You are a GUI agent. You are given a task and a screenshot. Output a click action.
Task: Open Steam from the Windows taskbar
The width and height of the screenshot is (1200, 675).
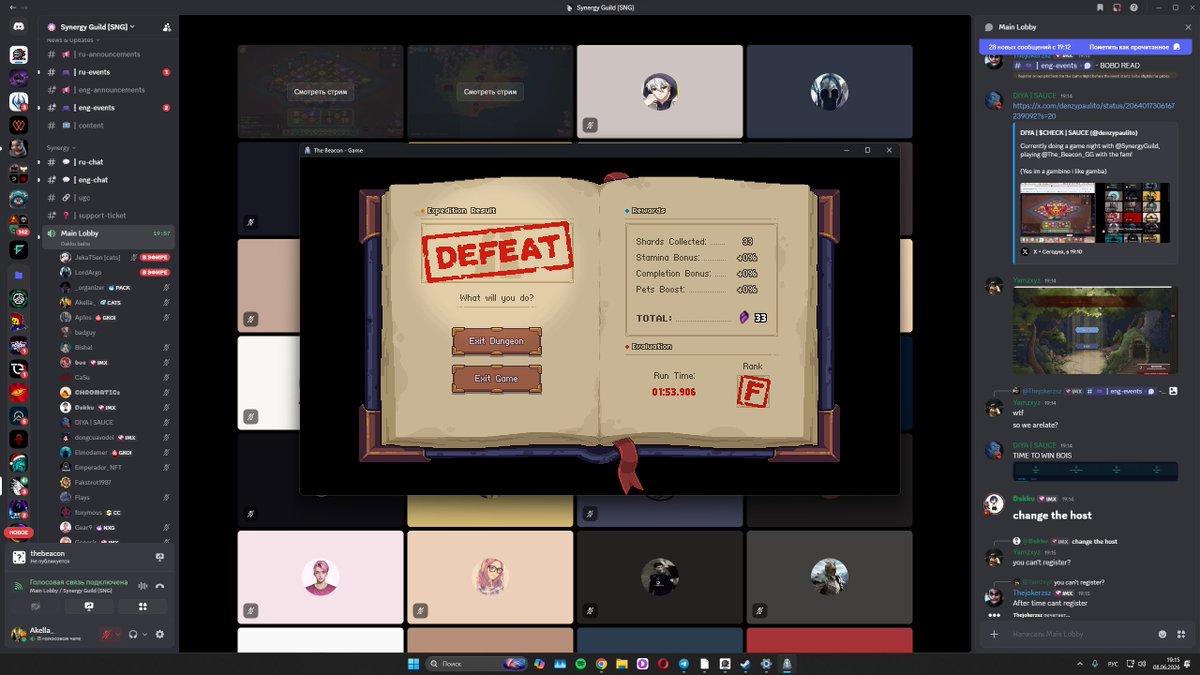tap(745, 663)
